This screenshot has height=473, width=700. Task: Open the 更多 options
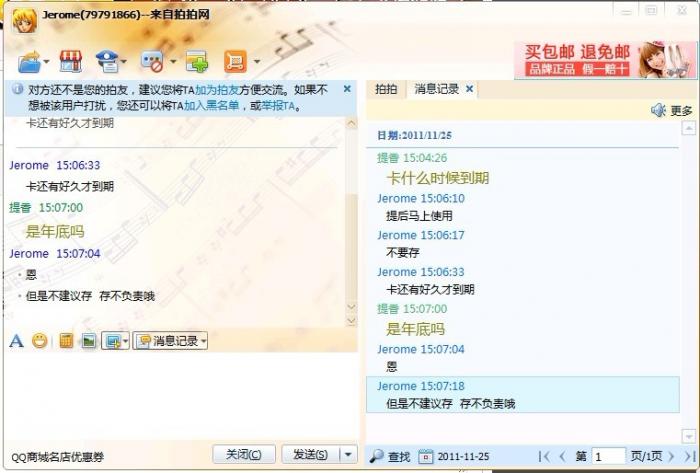click(681, 110)
